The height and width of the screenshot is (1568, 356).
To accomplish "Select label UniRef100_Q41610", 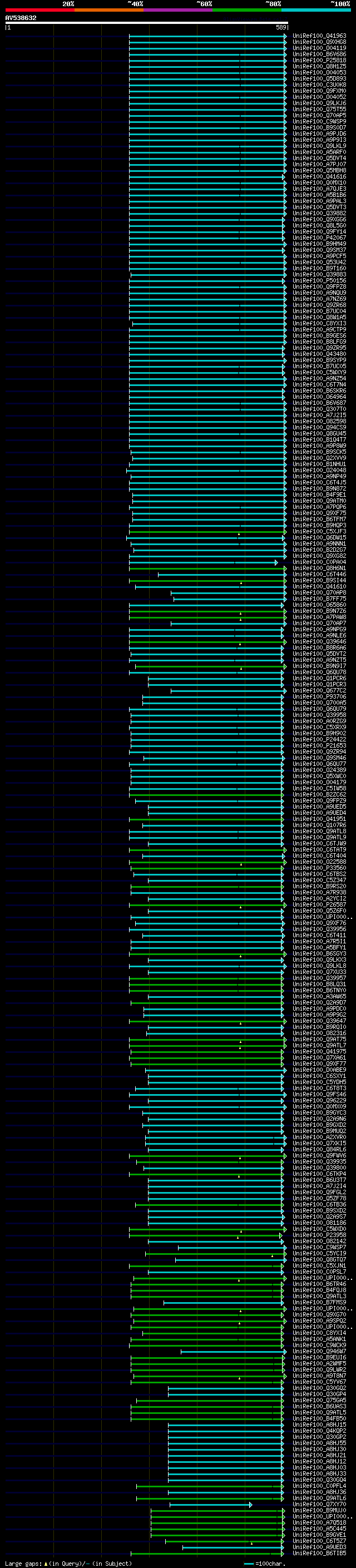I will [x=319, y=586].
